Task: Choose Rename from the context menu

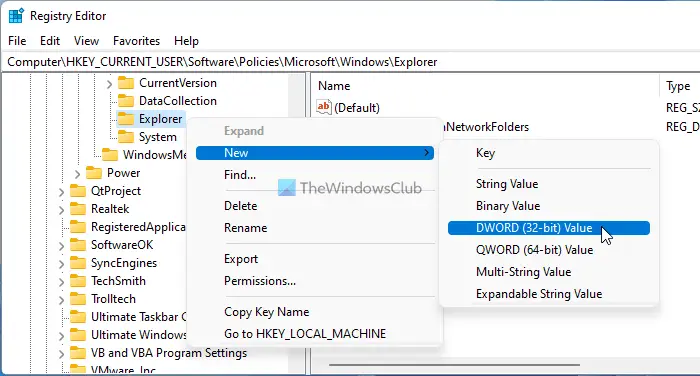Action: pyautogui.click(x=246, y=228)
